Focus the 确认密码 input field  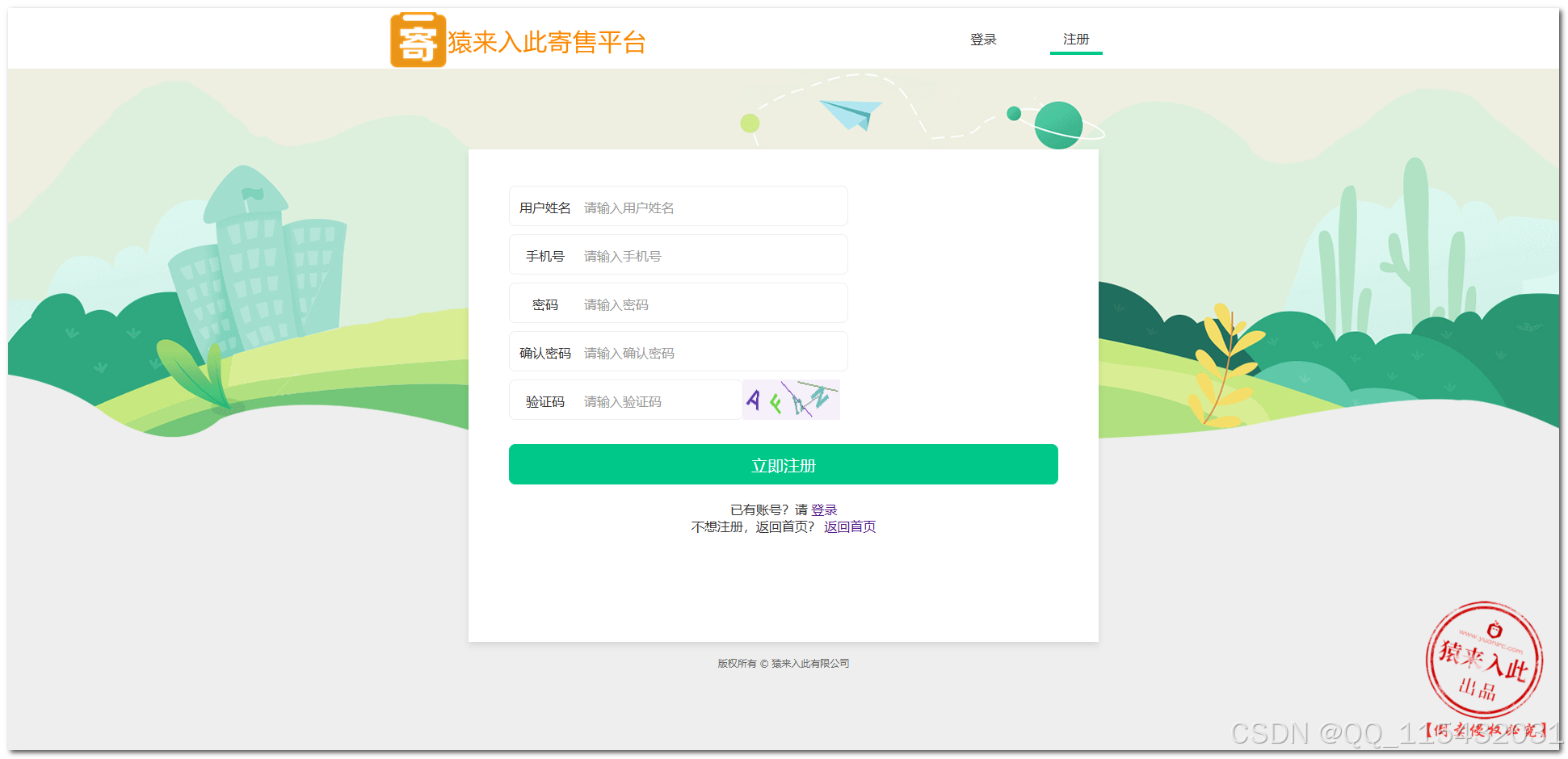point(679,352)
